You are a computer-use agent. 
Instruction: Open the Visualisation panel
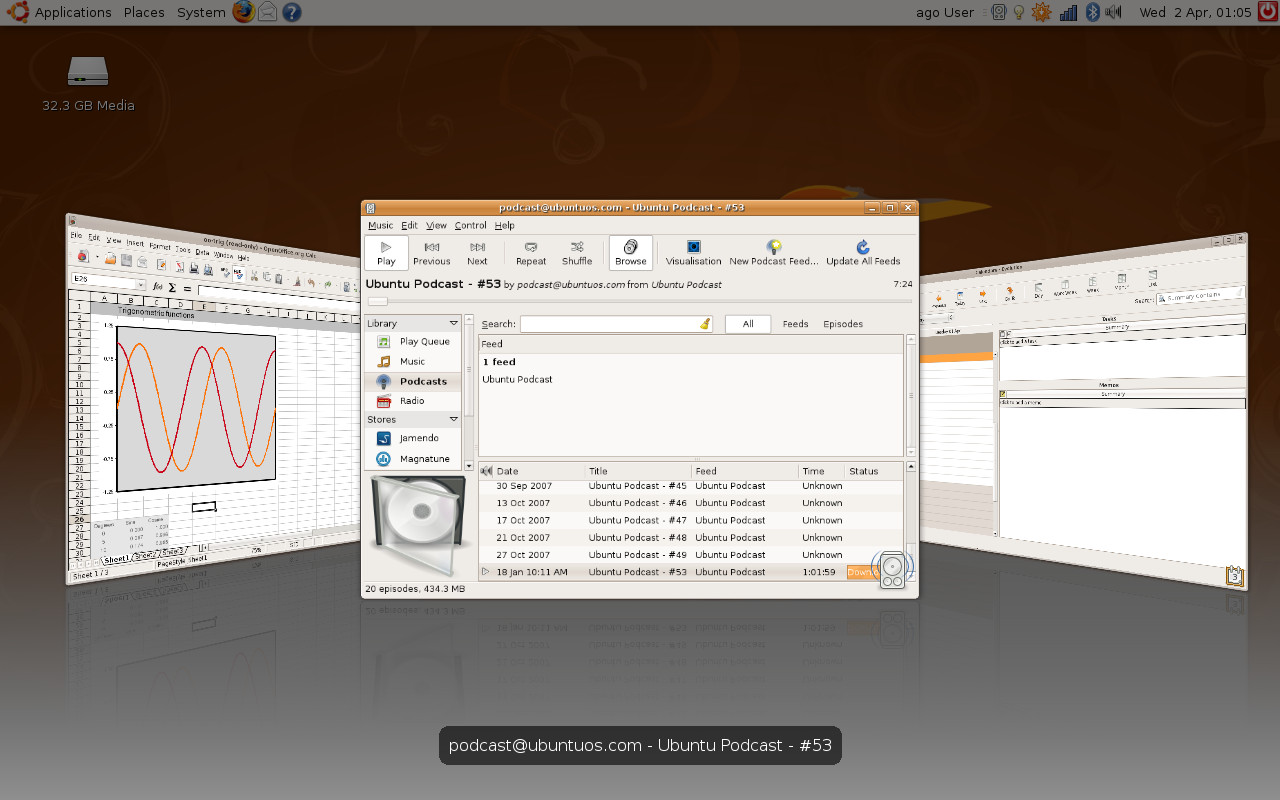693,253
